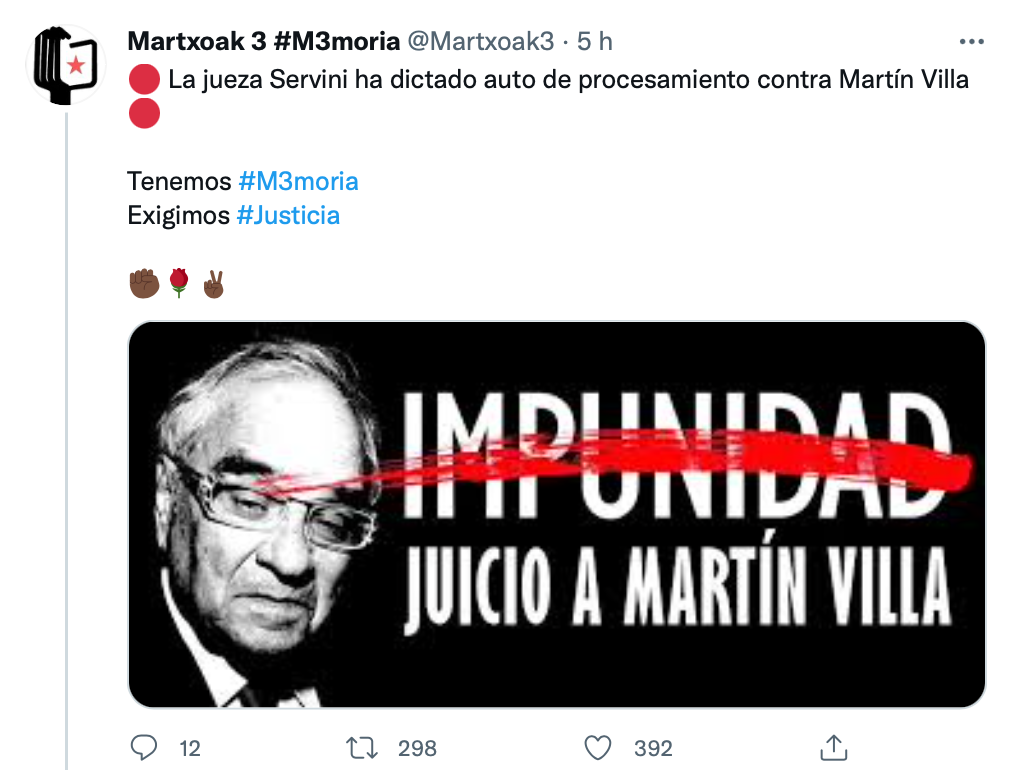Click the share upload icon
The image size is (1012, 770).
coord(833,747)
